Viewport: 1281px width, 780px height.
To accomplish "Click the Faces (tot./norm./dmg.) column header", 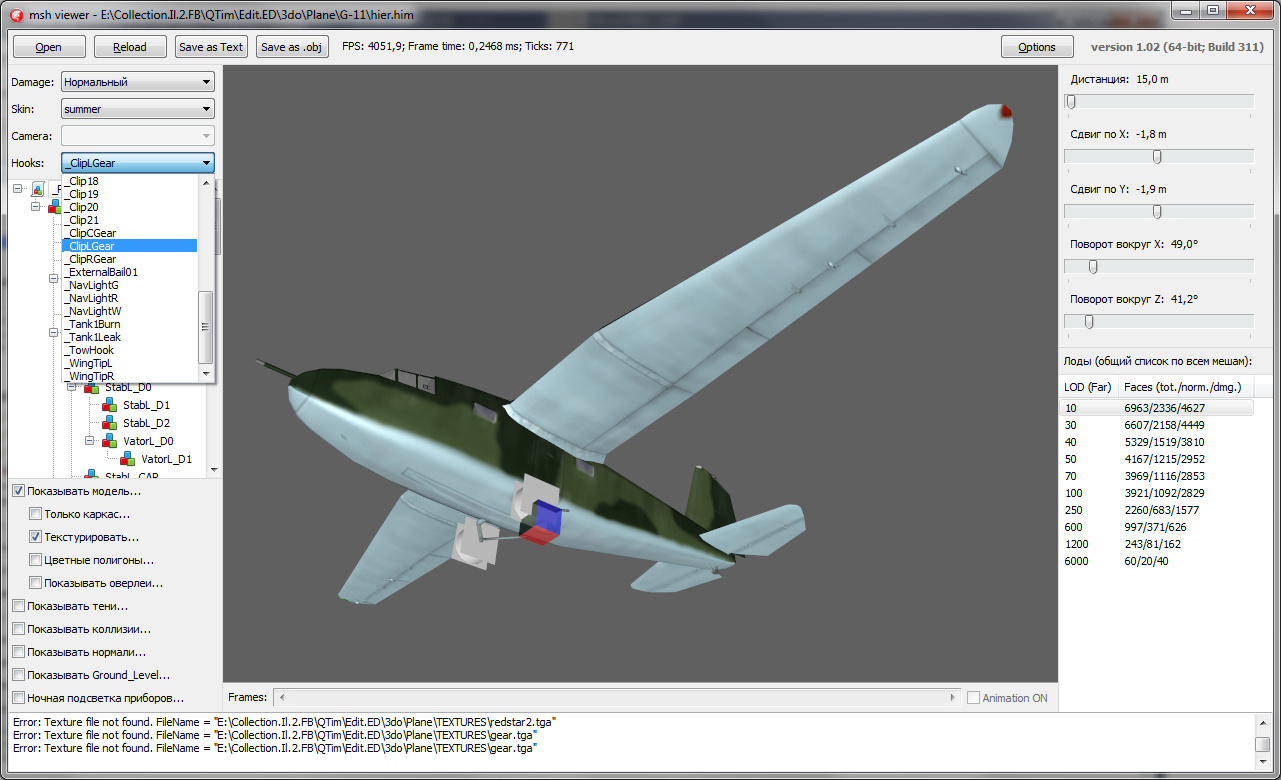I will point(1187,386).
